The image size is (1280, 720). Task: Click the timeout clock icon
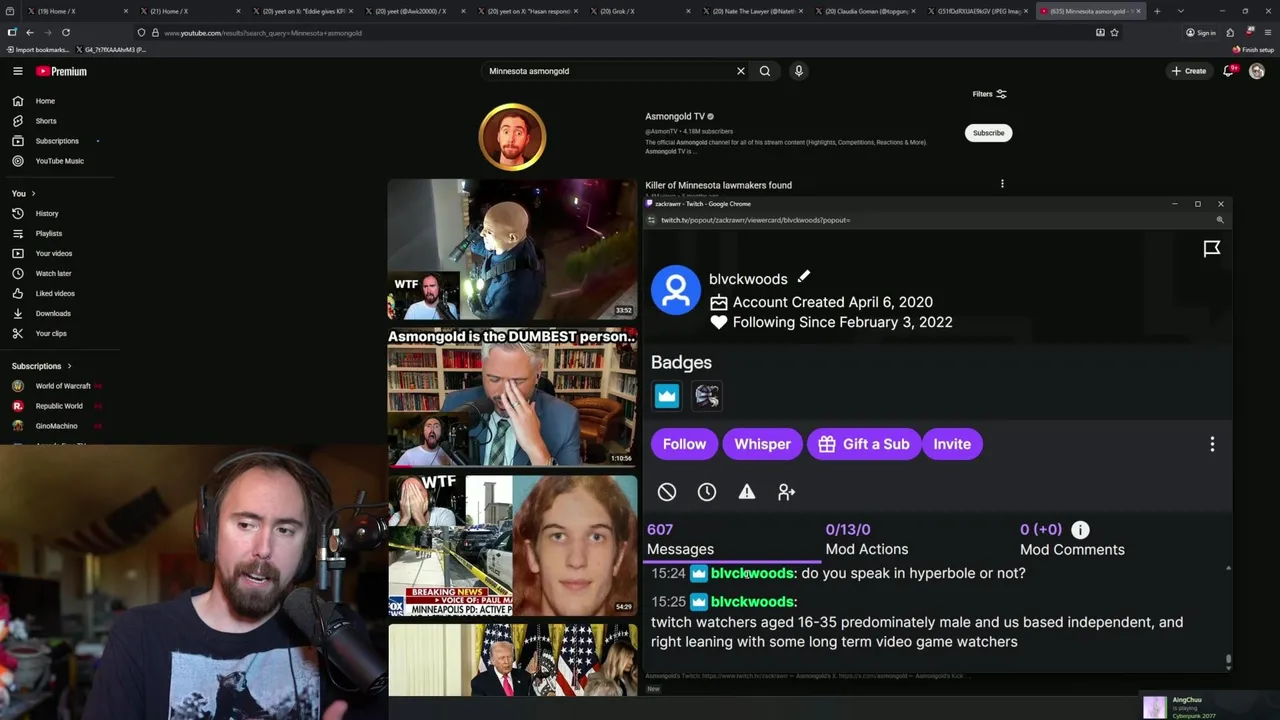pos(707,492)
